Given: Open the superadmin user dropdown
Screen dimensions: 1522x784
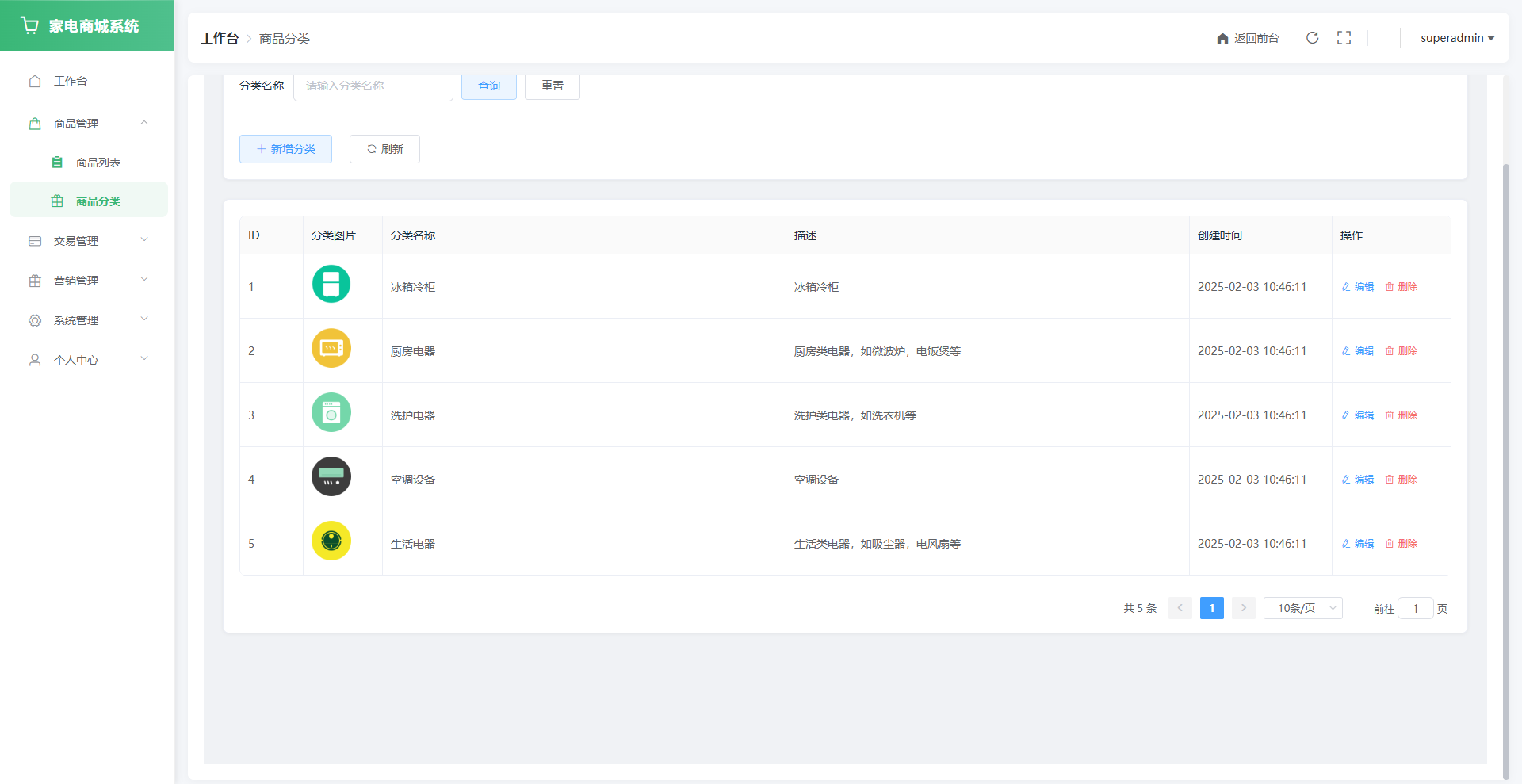Looking at the screenshot, I should (1456, 38).
